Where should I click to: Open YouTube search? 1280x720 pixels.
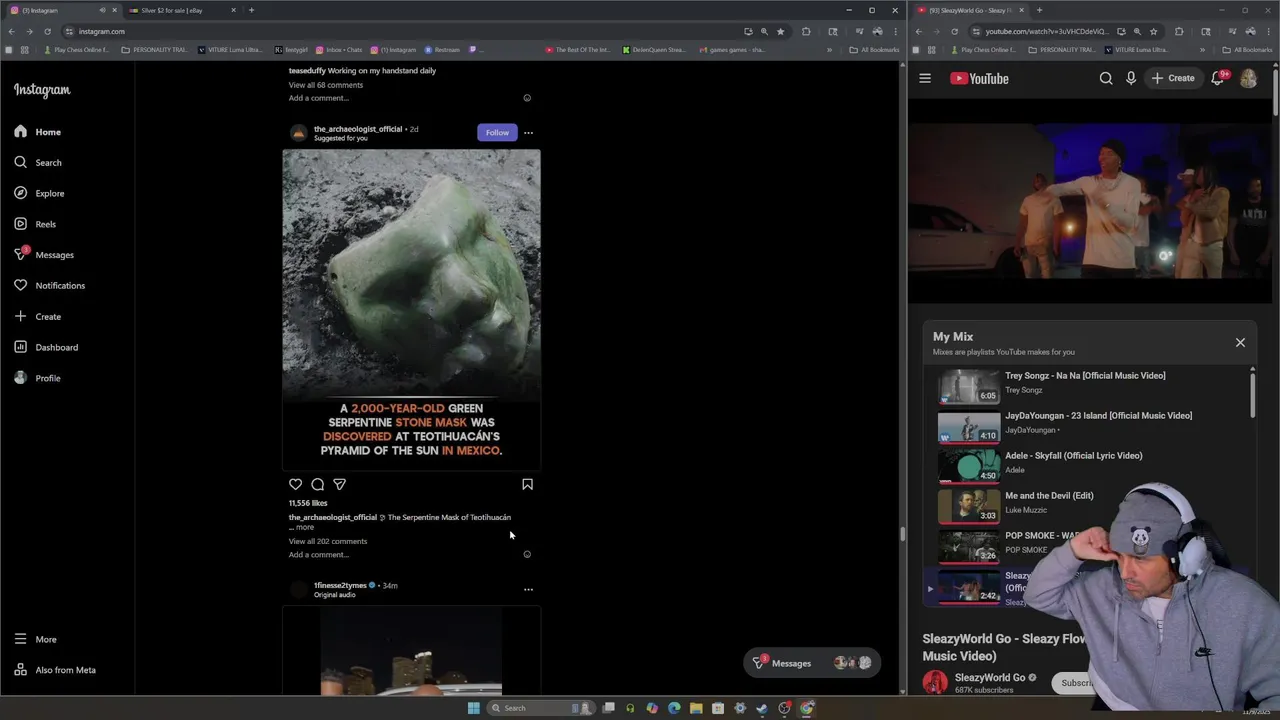click(x=1106, y=78)
